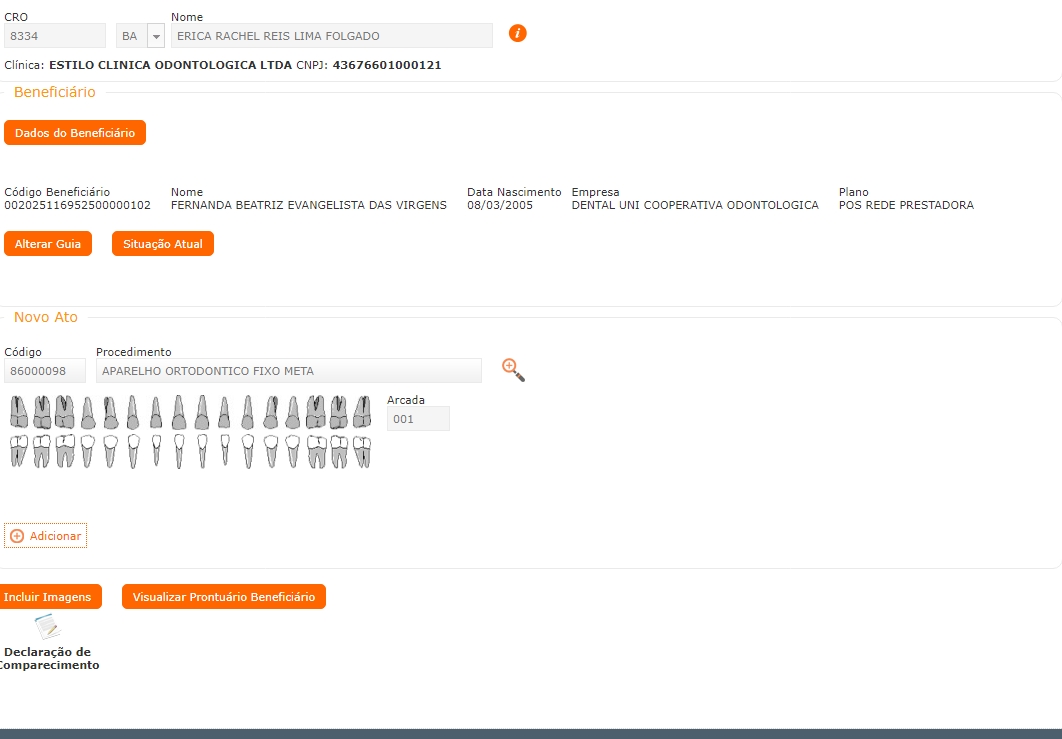Click the Procedimento field
The width and height of the screenshot is (1062, 739).
289,371
